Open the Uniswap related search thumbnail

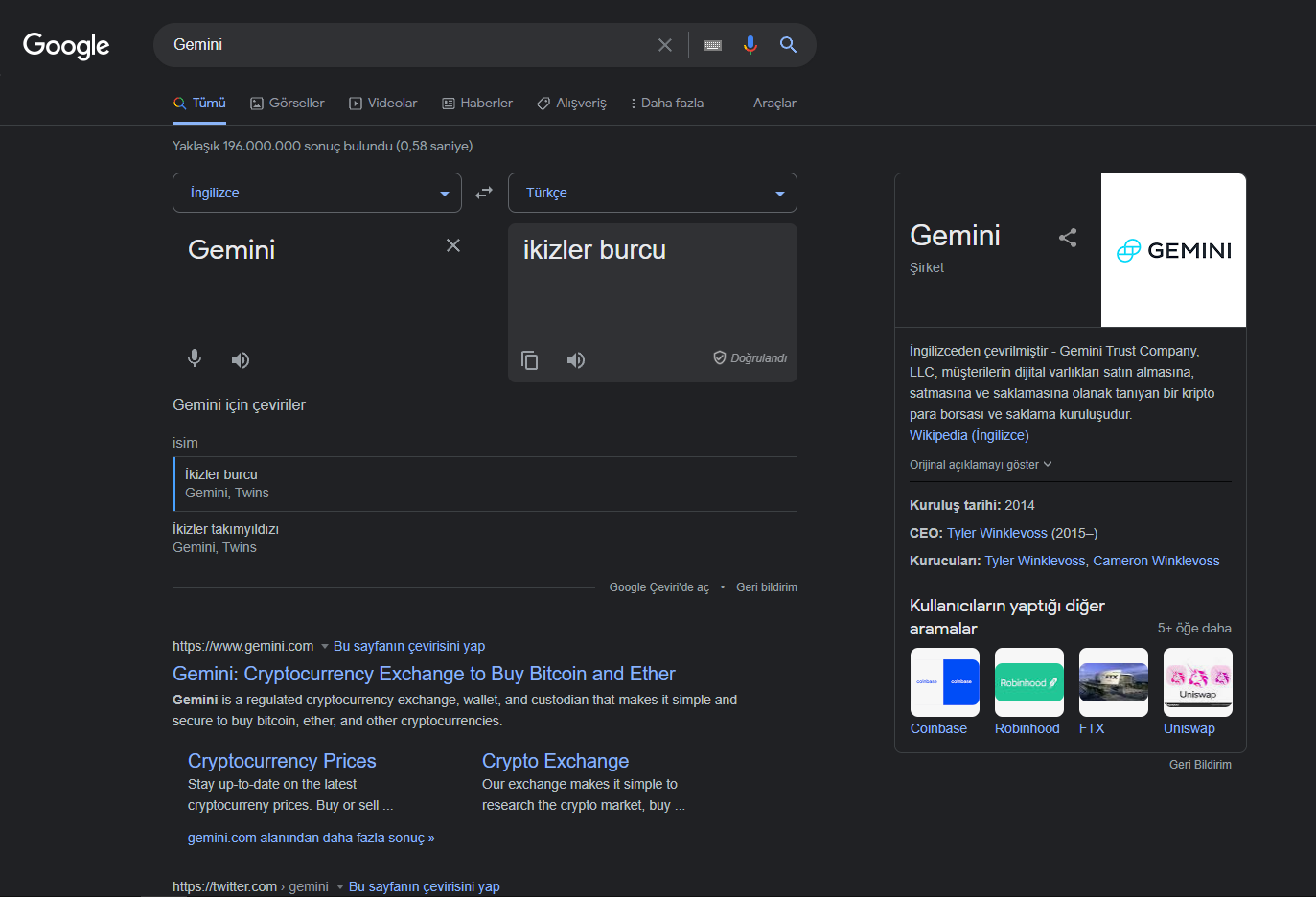[x=1198, y=682]
